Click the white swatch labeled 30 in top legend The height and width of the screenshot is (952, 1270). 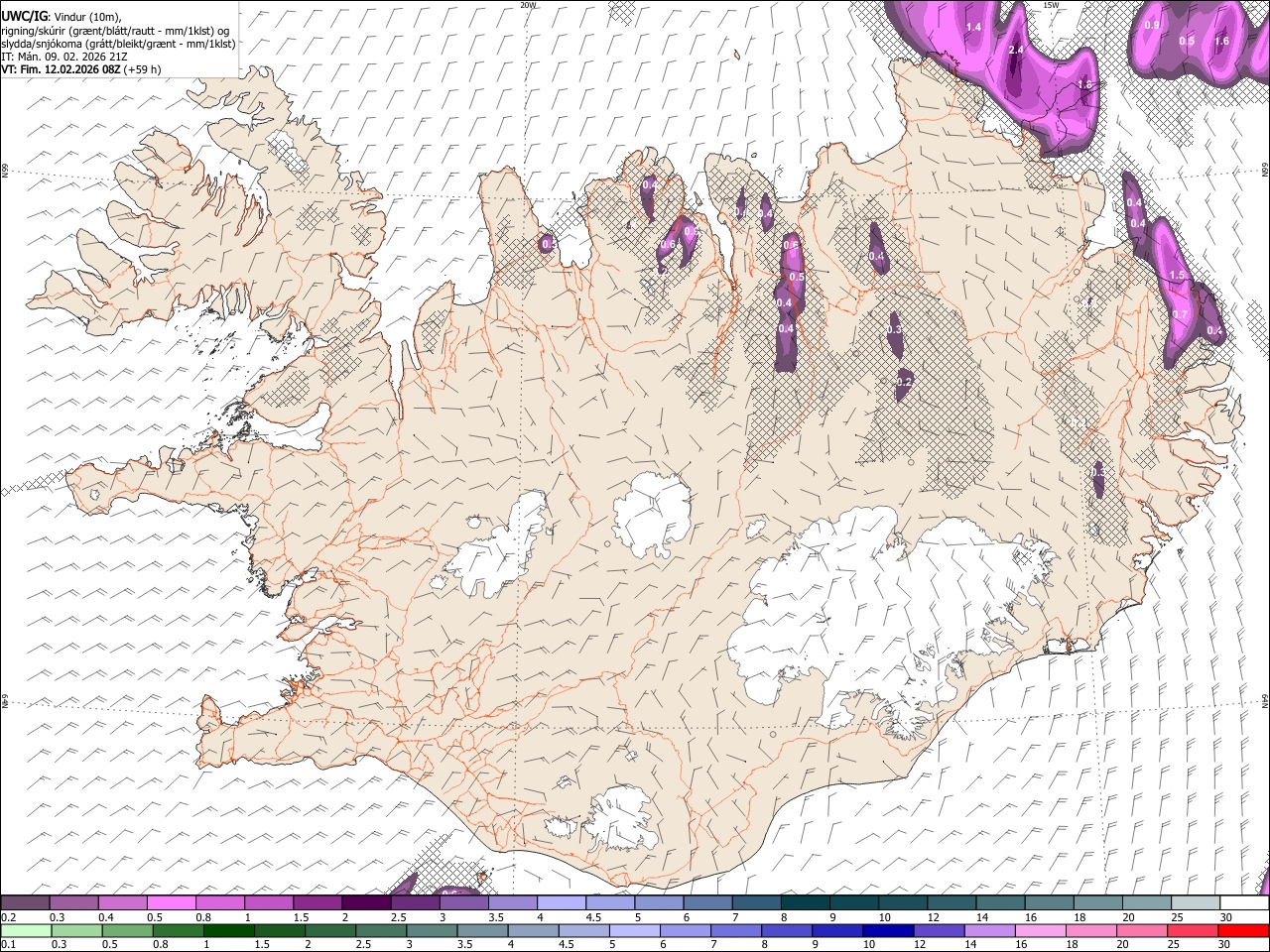[x=1245, y=903]
